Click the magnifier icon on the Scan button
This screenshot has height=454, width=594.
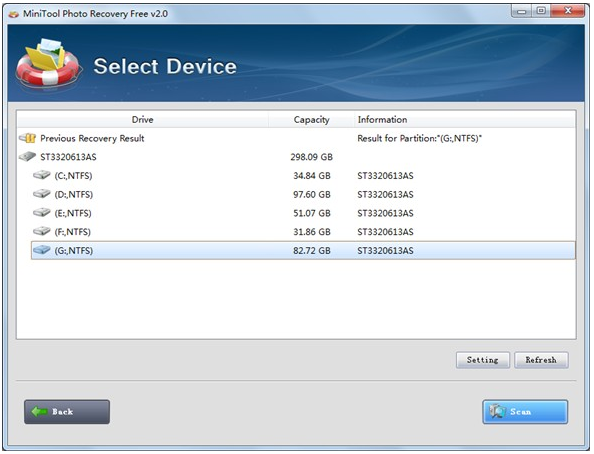click(x=497, y=412)
